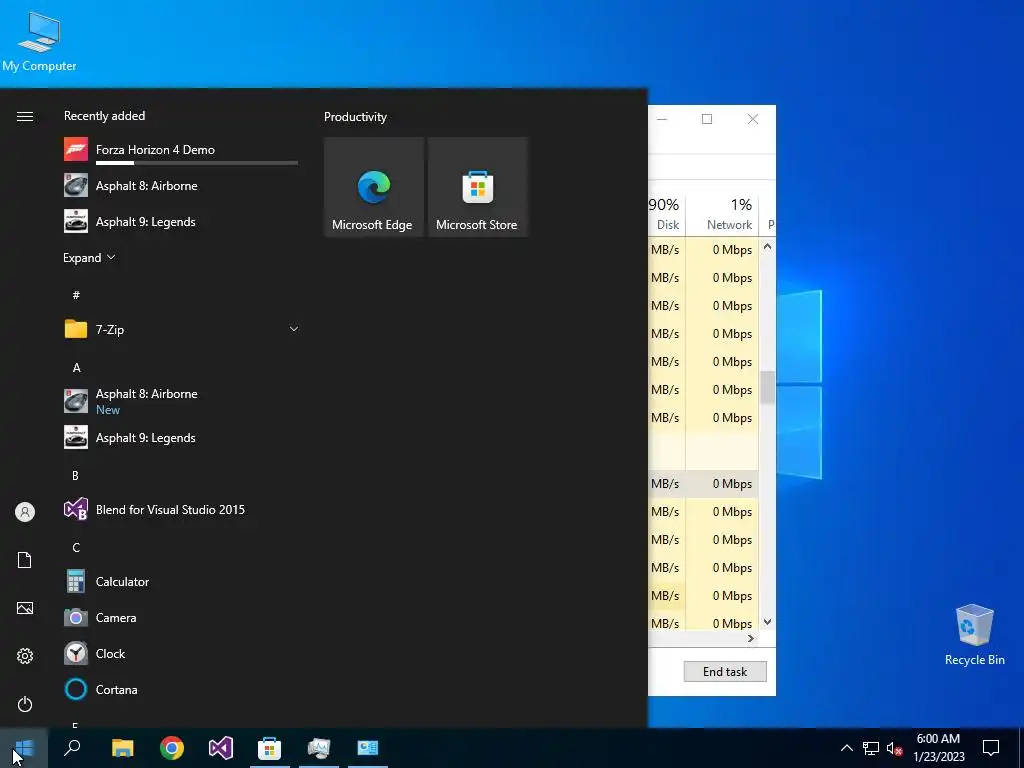Click the B letter header in app list

coord(76,475)
